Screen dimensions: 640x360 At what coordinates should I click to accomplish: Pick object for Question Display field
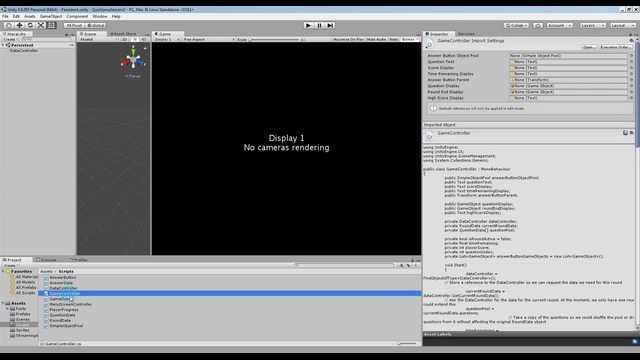pyautogui.click(x=631, y=86)
